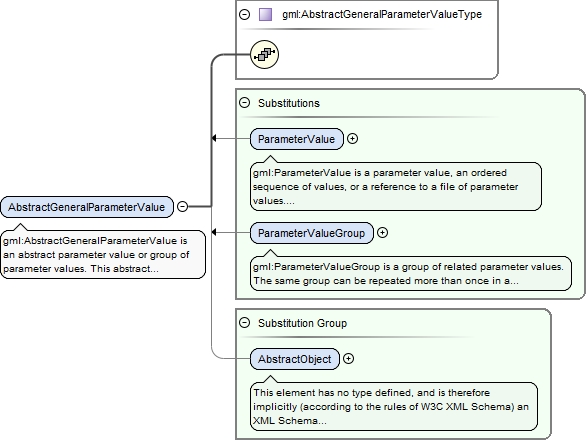587x441 pixels.
Task: Click the sequence compositor icon
Action: (264, 55)
